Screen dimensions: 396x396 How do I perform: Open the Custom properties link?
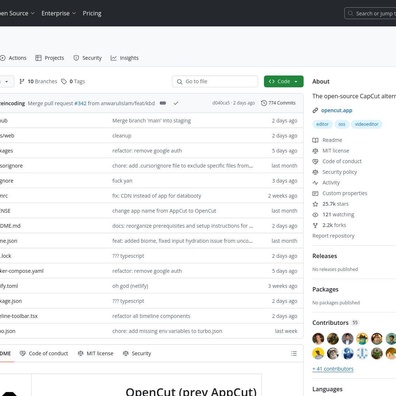coord(344,193)
